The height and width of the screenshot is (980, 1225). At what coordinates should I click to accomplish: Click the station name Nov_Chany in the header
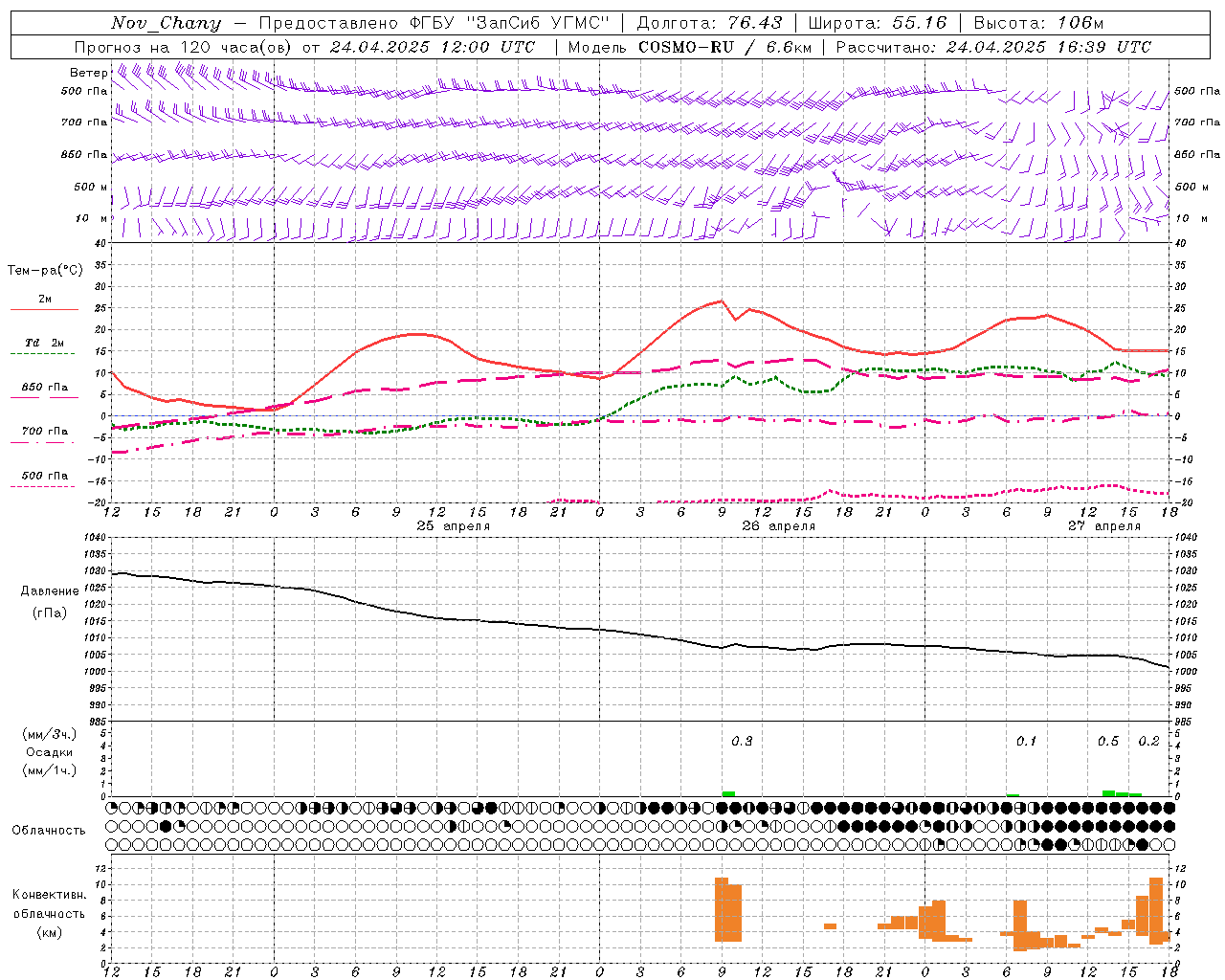click(166, 23)
